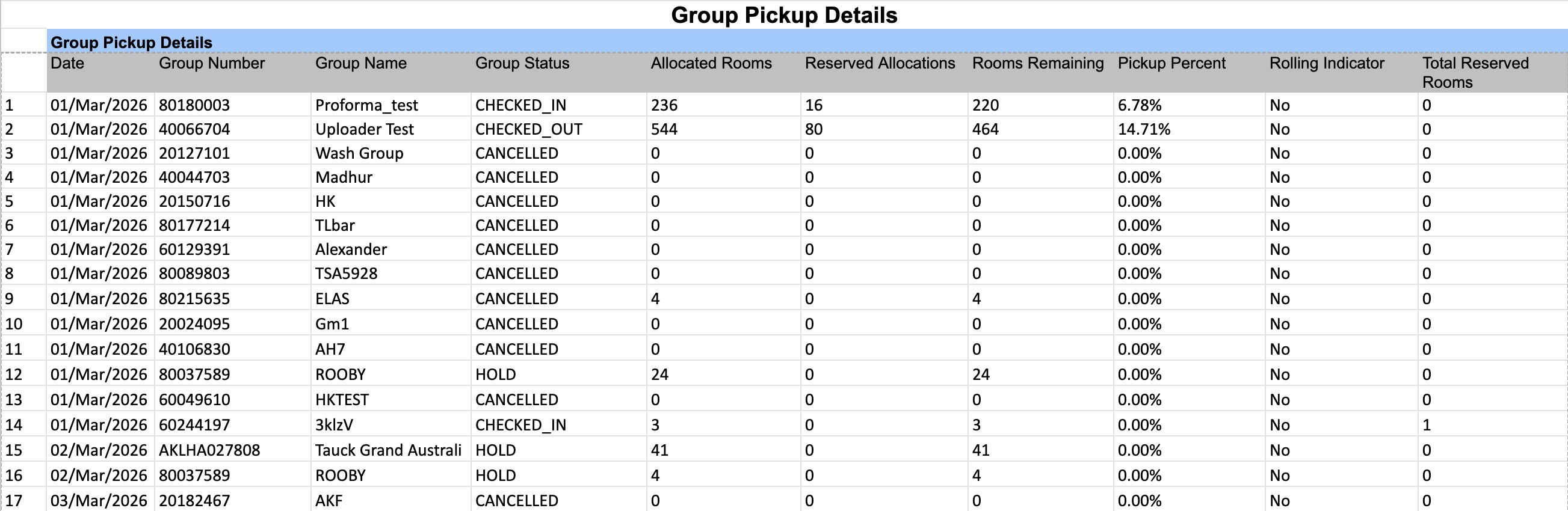Select group number 20127101 cell
This screenshot has width=1568, height=511.
(194, 153)
